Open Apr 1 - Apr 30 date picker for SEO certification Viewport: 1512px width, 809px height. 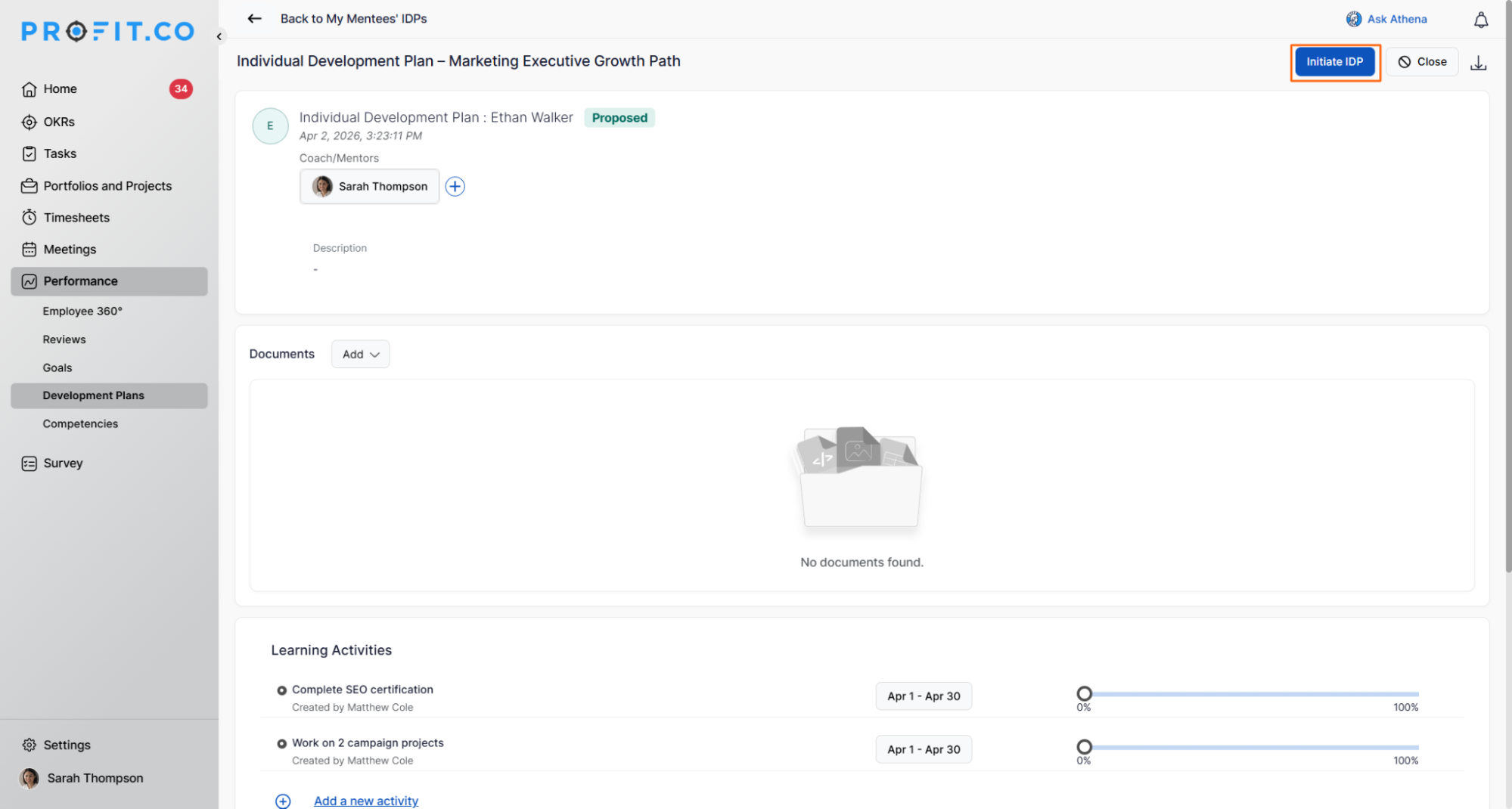(x=923, y=696)
